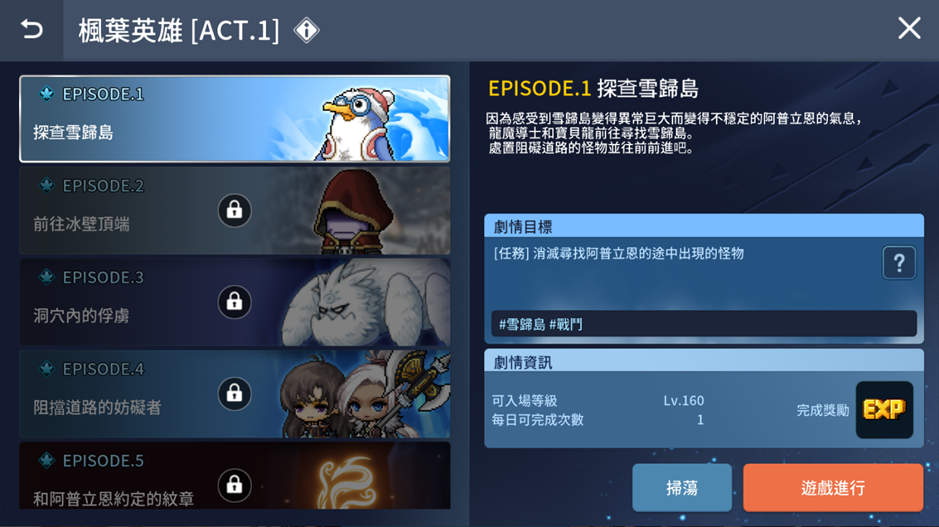Select the EPISODE.1 探查雪歸島 entry

click(x=235, y=119)
